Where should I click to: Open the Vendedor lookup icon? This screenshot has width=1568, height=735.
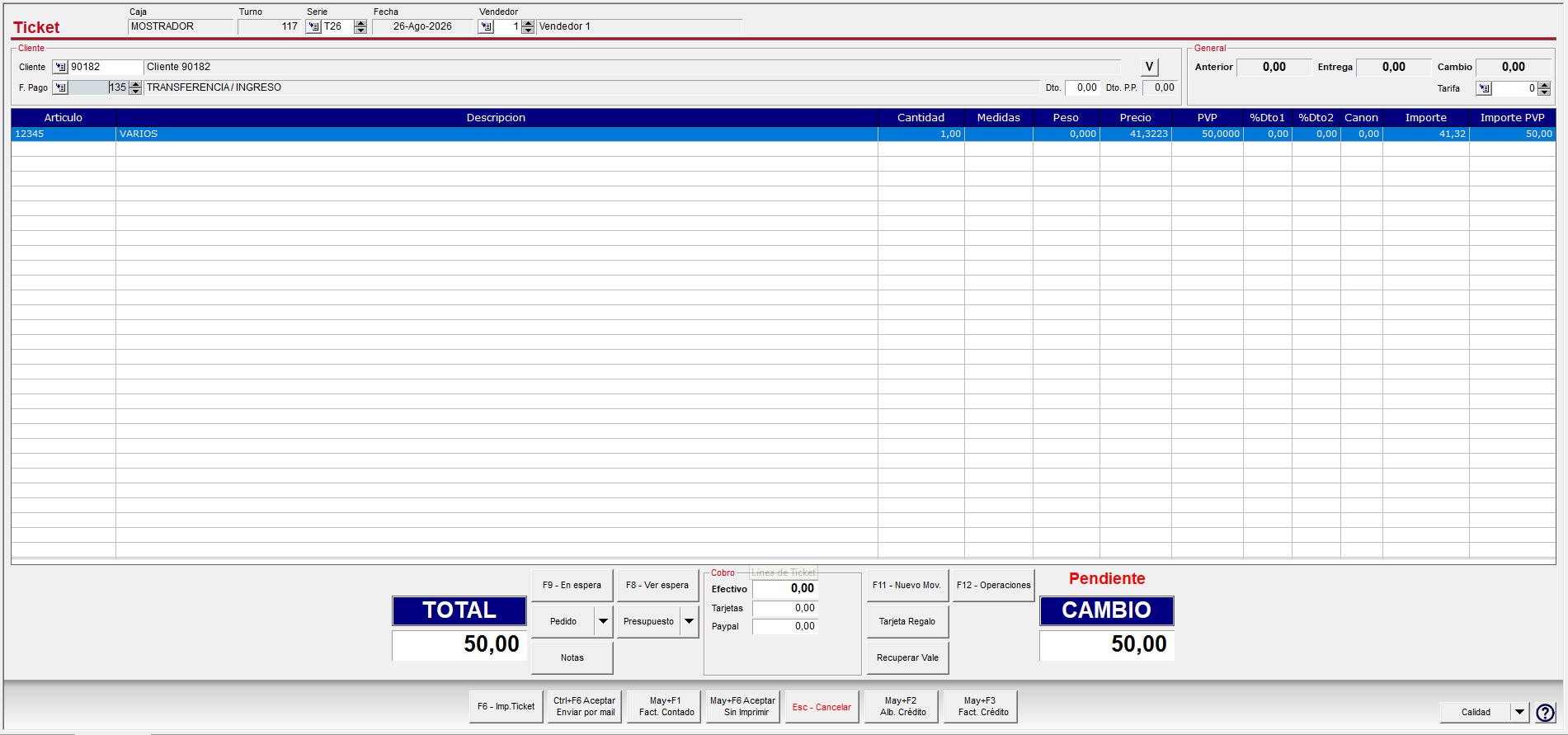[x=486, y=26]
